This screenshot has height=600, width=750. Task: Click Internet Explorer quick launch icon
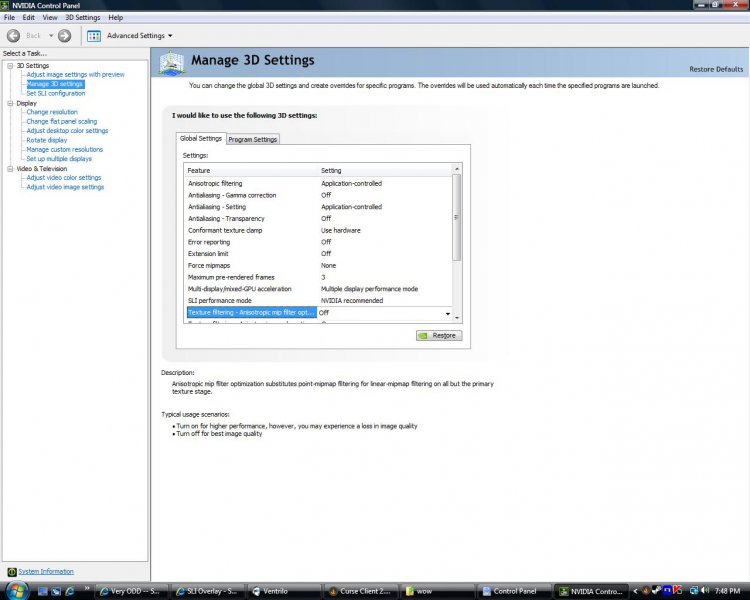tap(69, 591)
